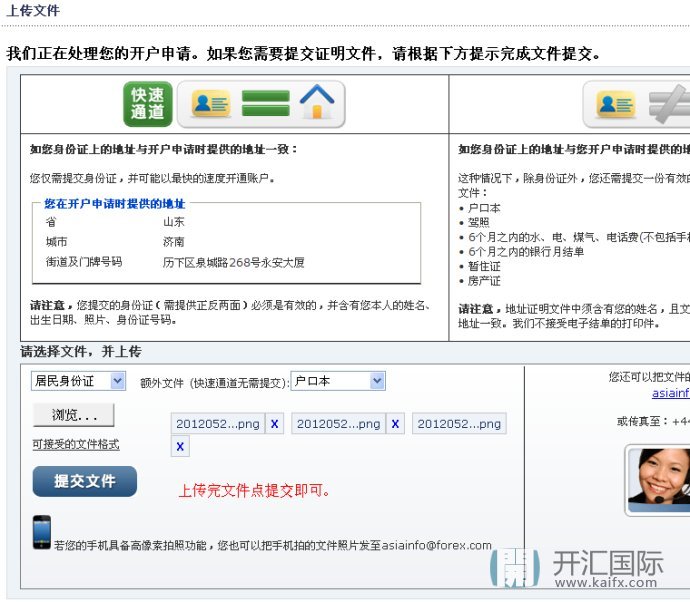Click the gray not-equal sign icon
The height and width of the screenshot is (602, 690).
[x=668, y=105]
